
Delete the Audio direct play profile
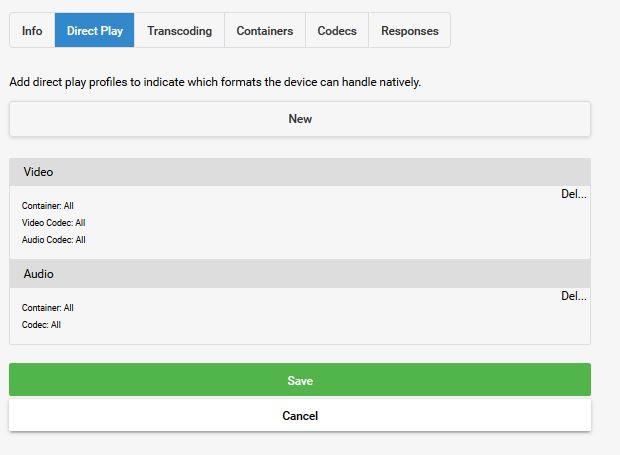point(573,296)
